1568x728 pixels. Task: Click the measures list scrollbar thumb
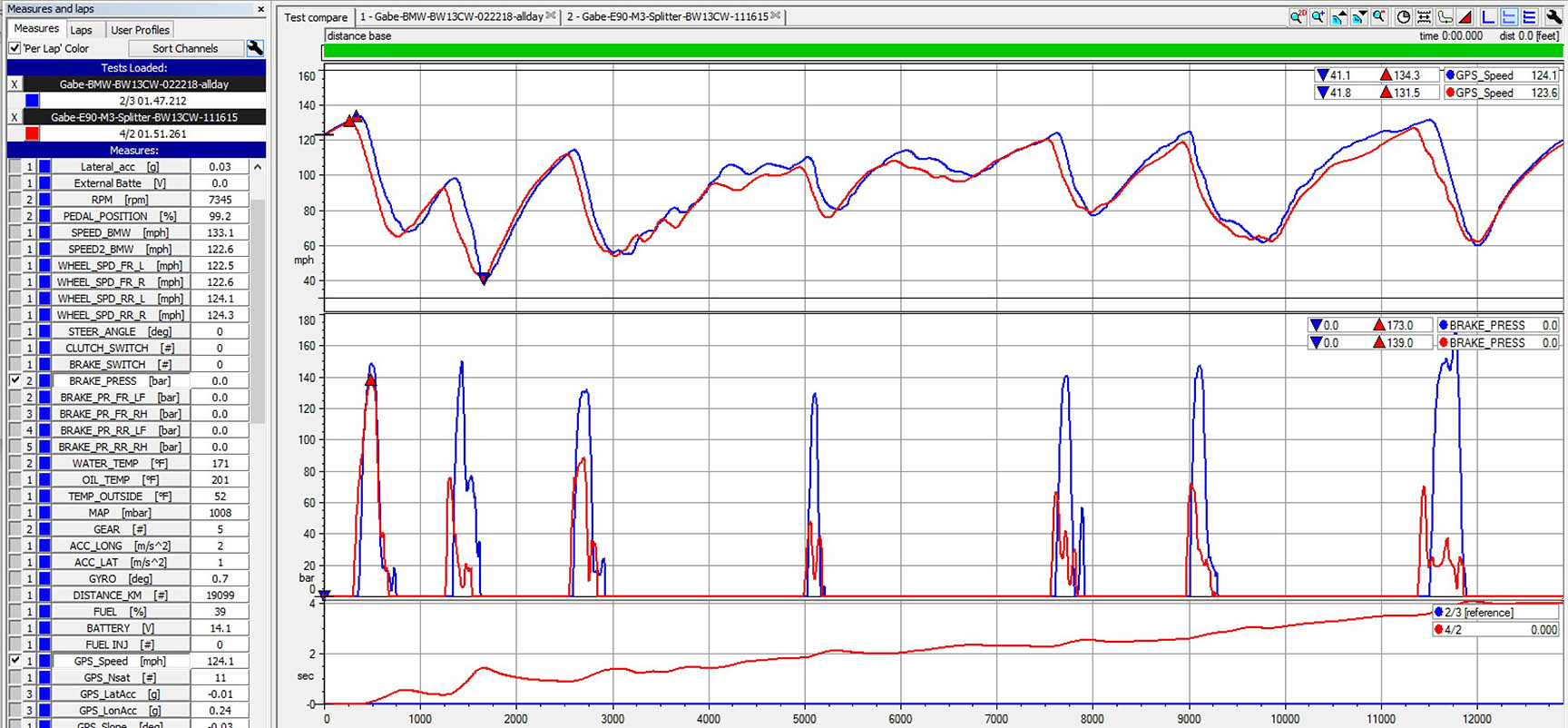click(258, 310)
